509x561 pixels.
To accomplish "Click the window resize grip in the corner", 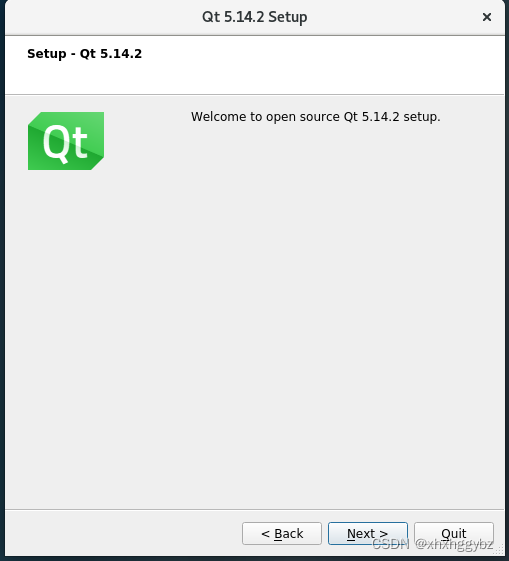I will click(x=499, y=551).
